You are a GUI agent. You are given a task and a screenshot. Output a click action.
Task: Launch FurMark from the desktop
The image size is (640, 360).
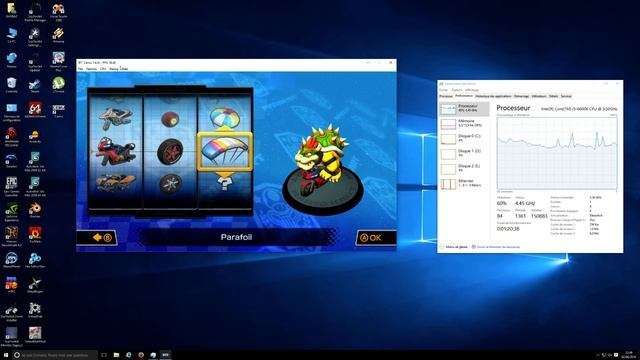(35, 235)
